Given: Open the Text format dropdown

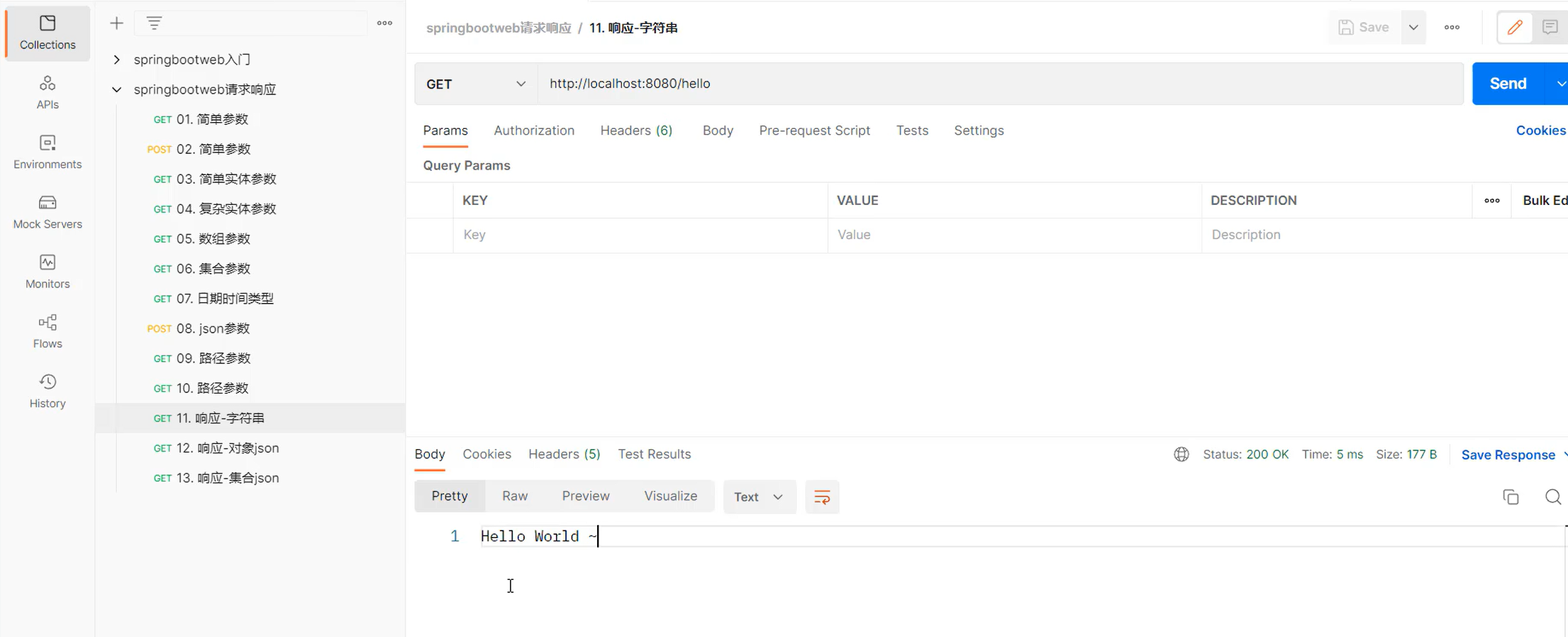Looking at the screenshot, I should point(759,497).
